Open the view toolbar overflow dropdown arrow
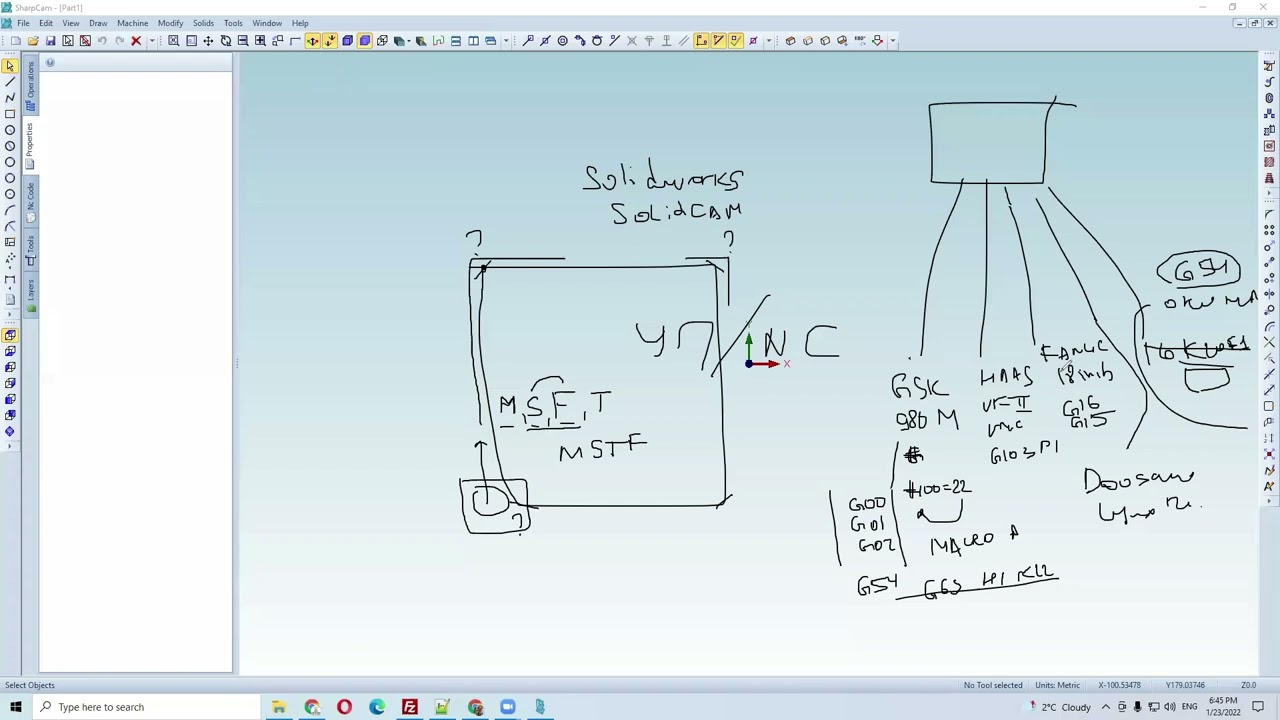1280x720 pixels. tap(506, 41)
